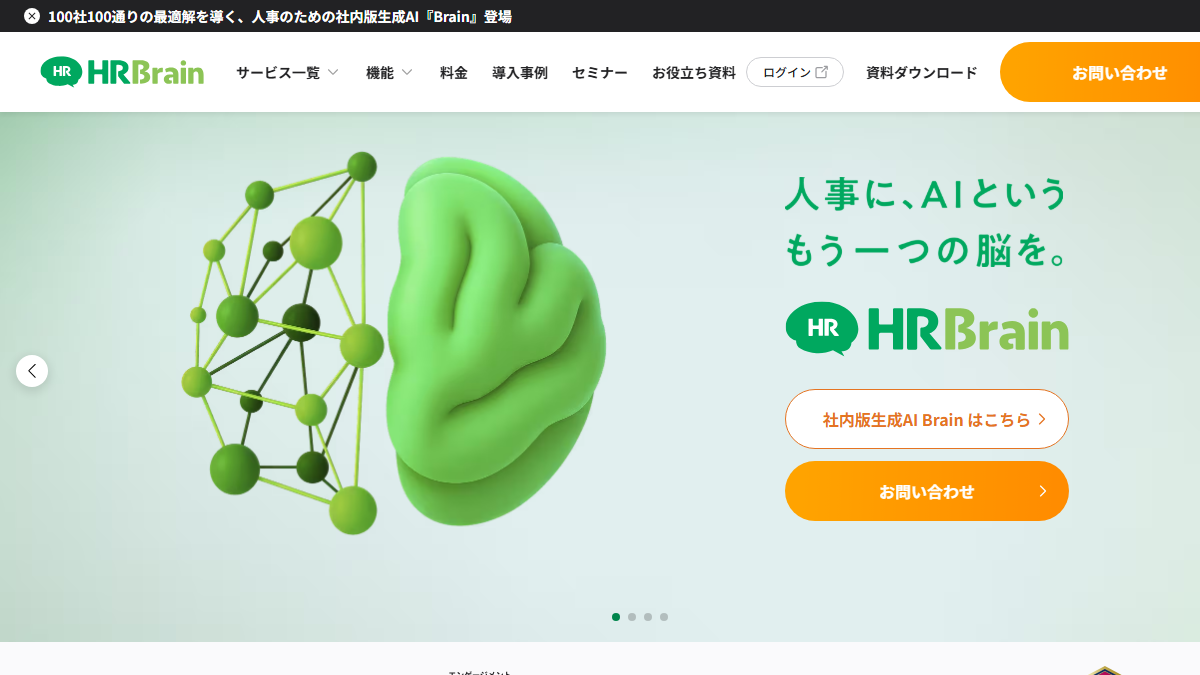The width and height of the screenshot is (1200, 675).
Task: Select the third carousel dot
Action: tap(648, 617)
